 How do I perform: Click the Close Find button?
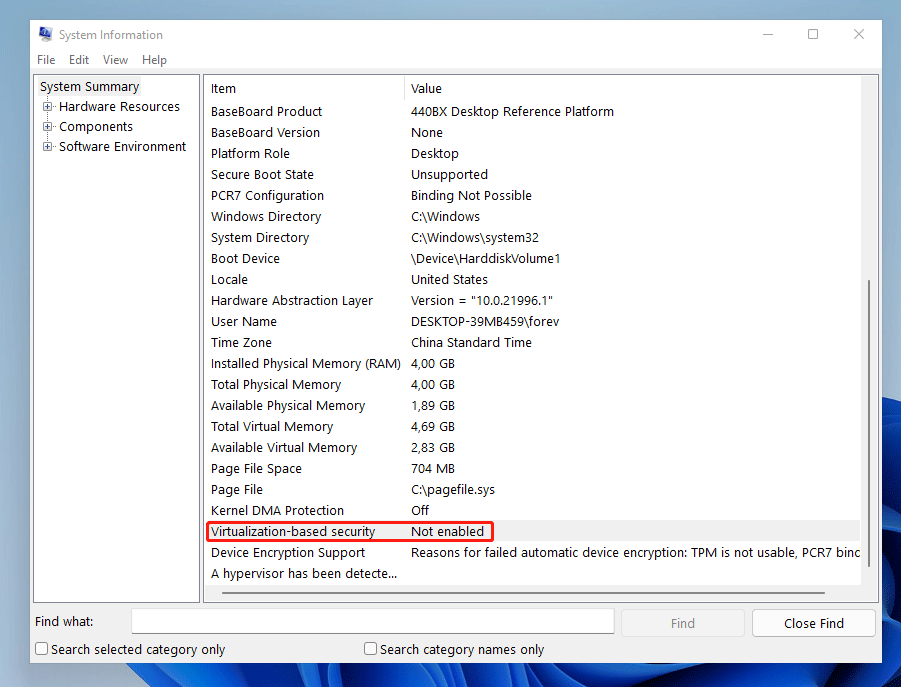click(x=814, y=623)
